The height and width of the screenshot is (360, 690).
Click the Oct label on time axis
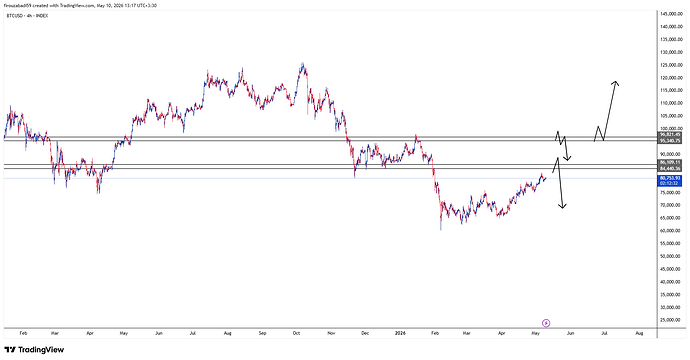click(x=296, y=333)
